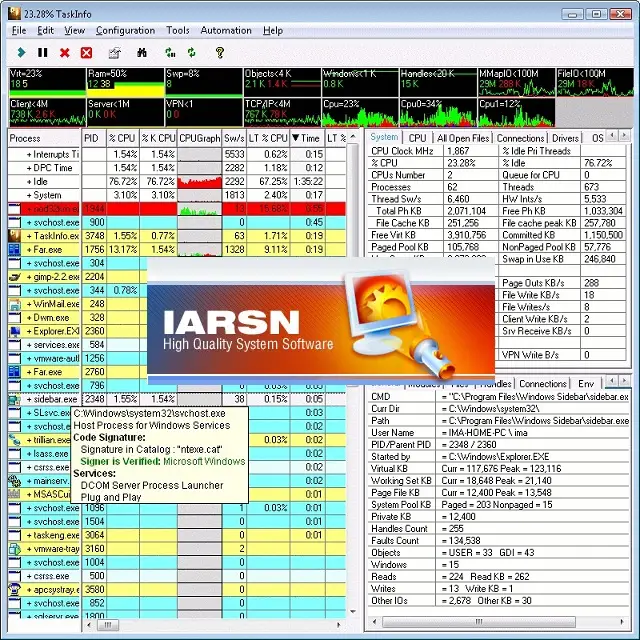Click the question mark help icon

tap(220, 52)
